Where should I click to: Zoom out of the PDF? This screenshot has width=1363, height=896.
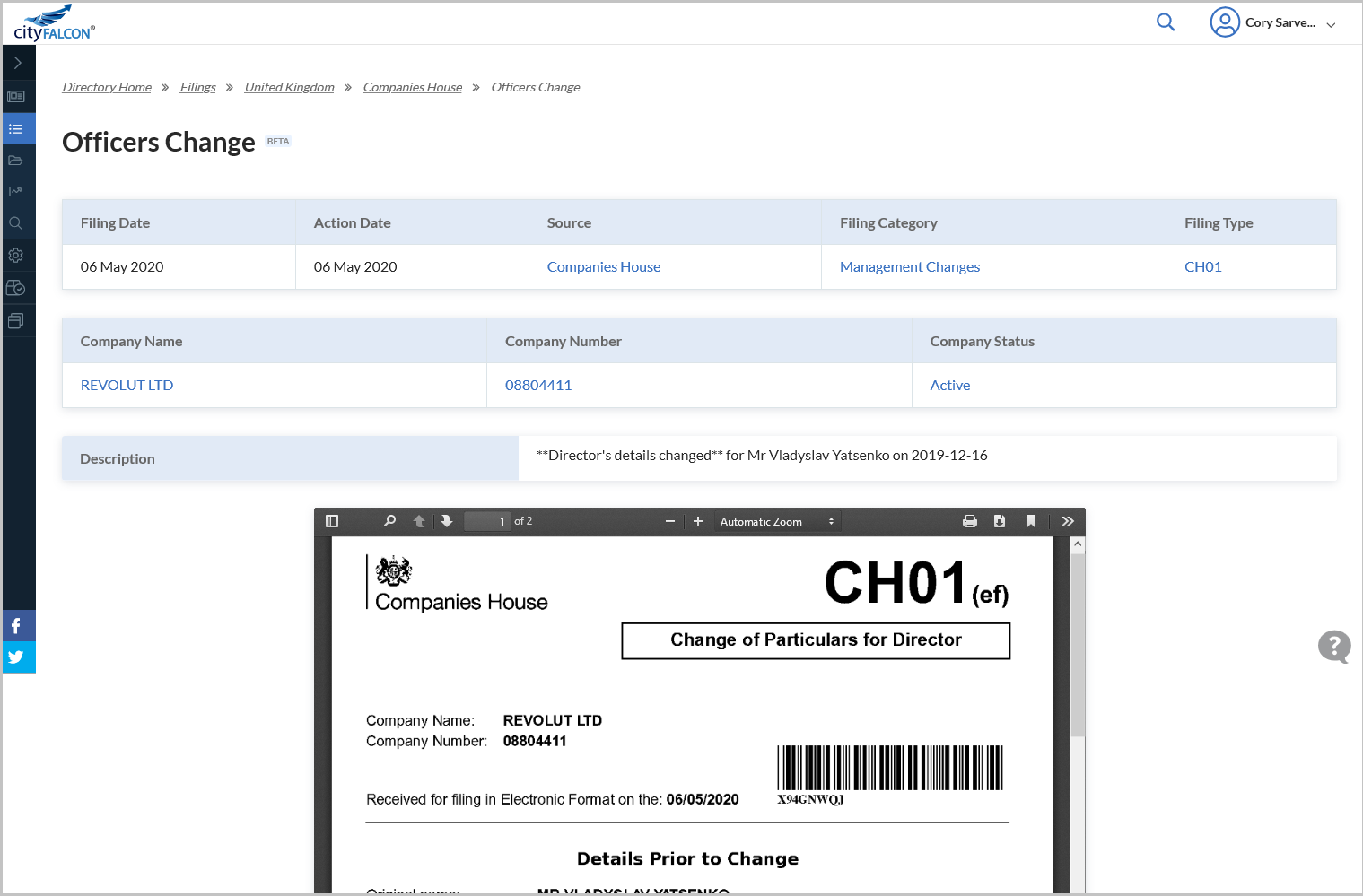pos(670,521)
